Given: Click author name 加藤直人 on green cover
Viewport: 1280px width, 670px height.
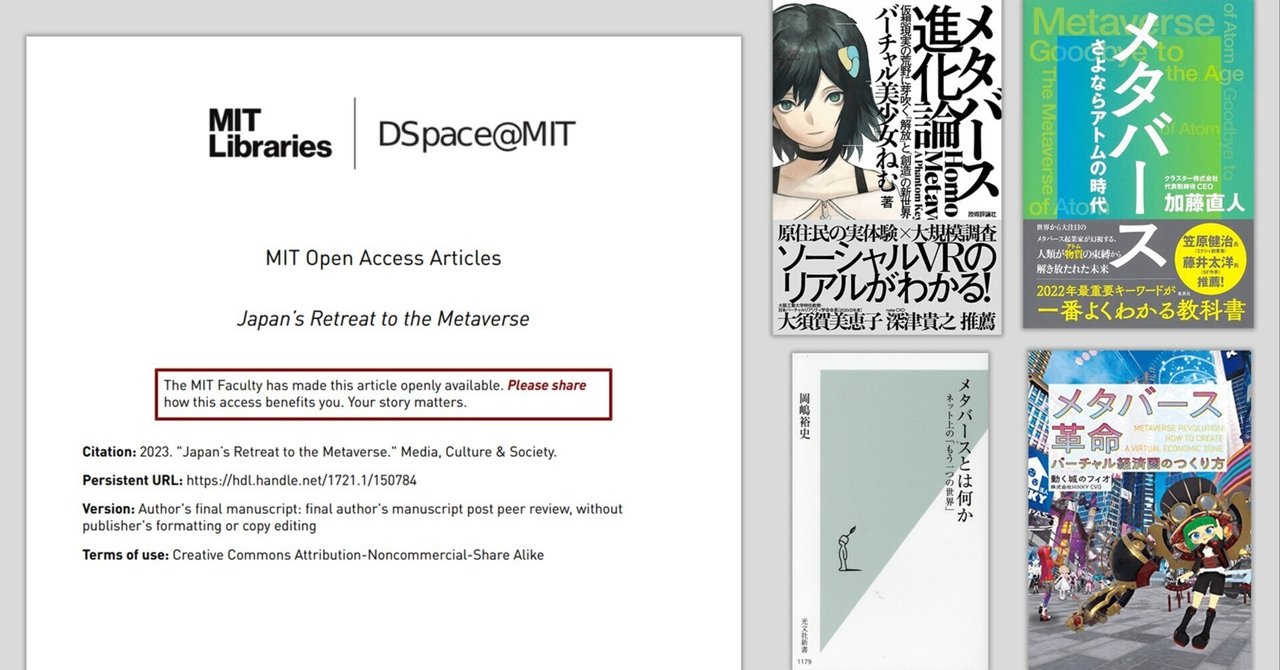Looking at the screenshot, I should (1205, 204).
